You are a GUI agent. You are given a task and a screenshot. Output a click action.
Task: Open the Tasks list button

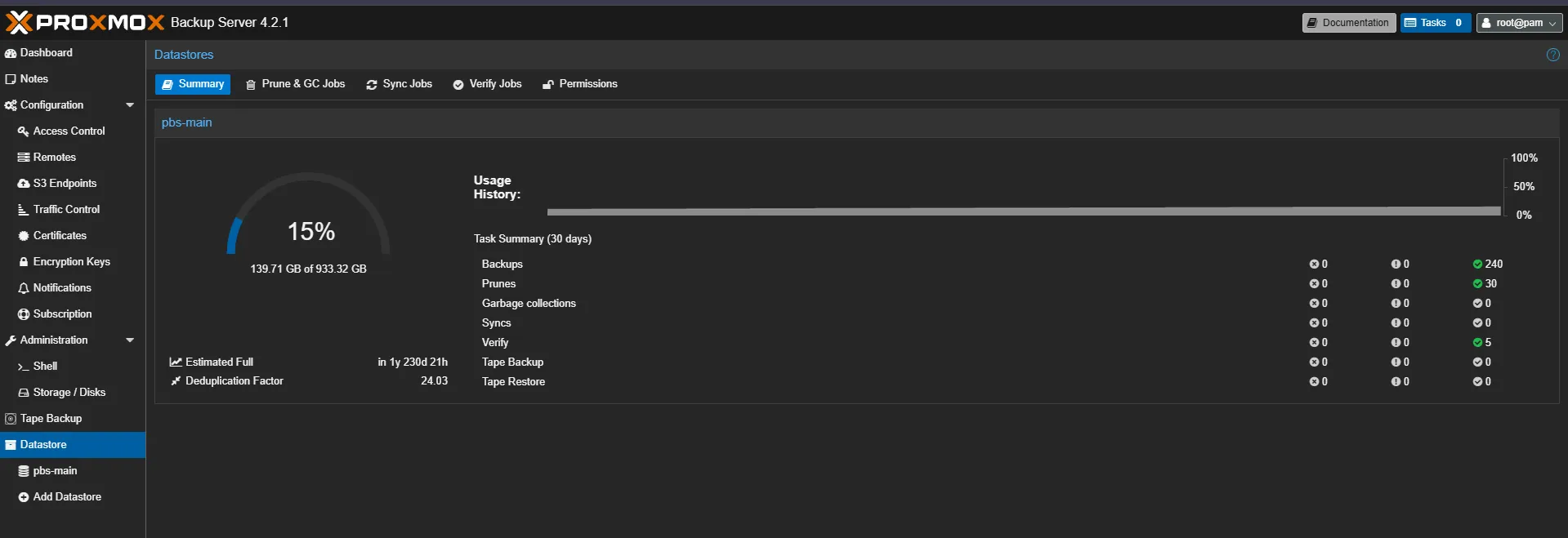1436,23
